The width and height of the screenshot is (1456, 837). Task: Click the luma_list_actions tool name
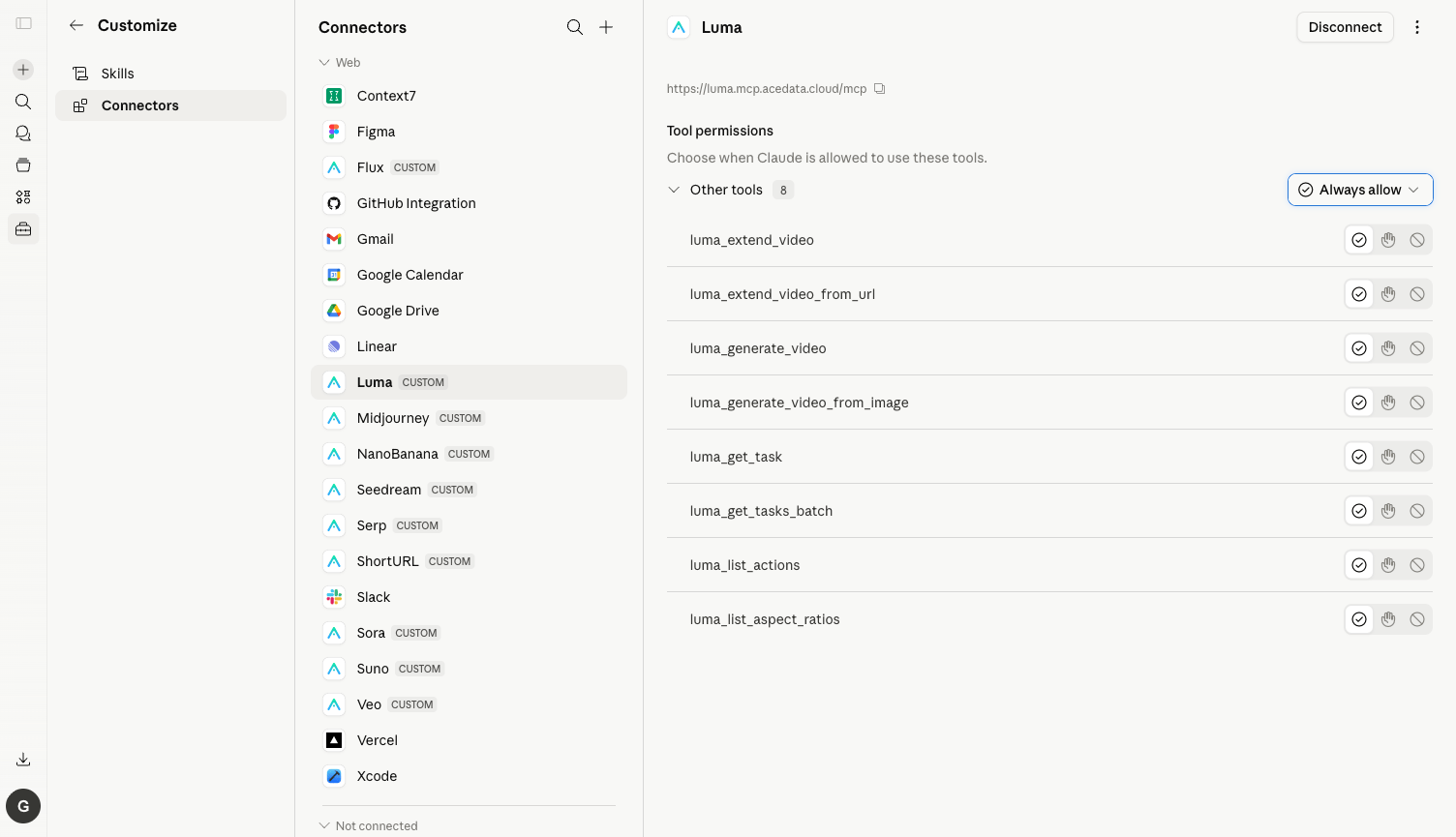coord(744,565)
